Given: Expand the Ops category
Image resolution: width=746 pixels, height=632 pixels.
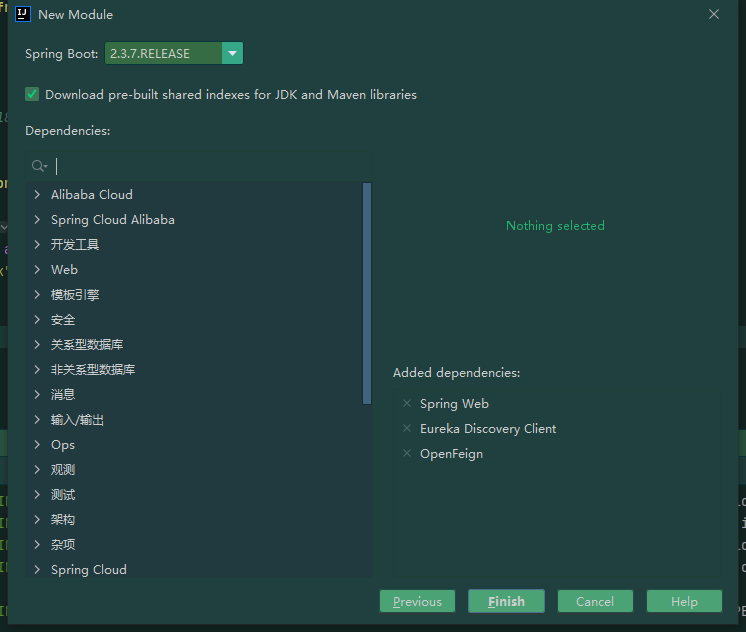Looking at the screenshot, I should pos(37,444).
